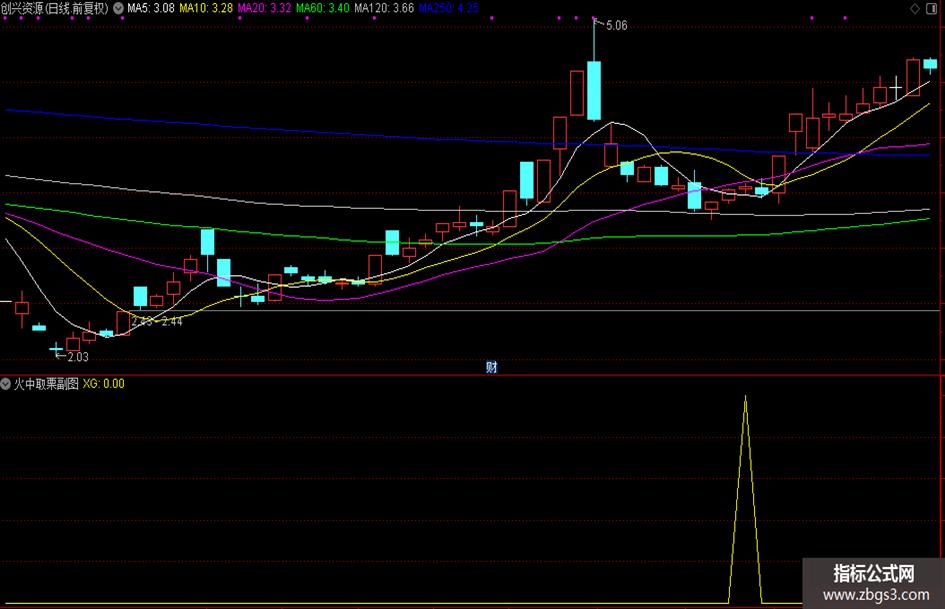This screenshot has height=609, width=945.
Task: Click the 2.03 lowest price label
Action: point(78,357)
